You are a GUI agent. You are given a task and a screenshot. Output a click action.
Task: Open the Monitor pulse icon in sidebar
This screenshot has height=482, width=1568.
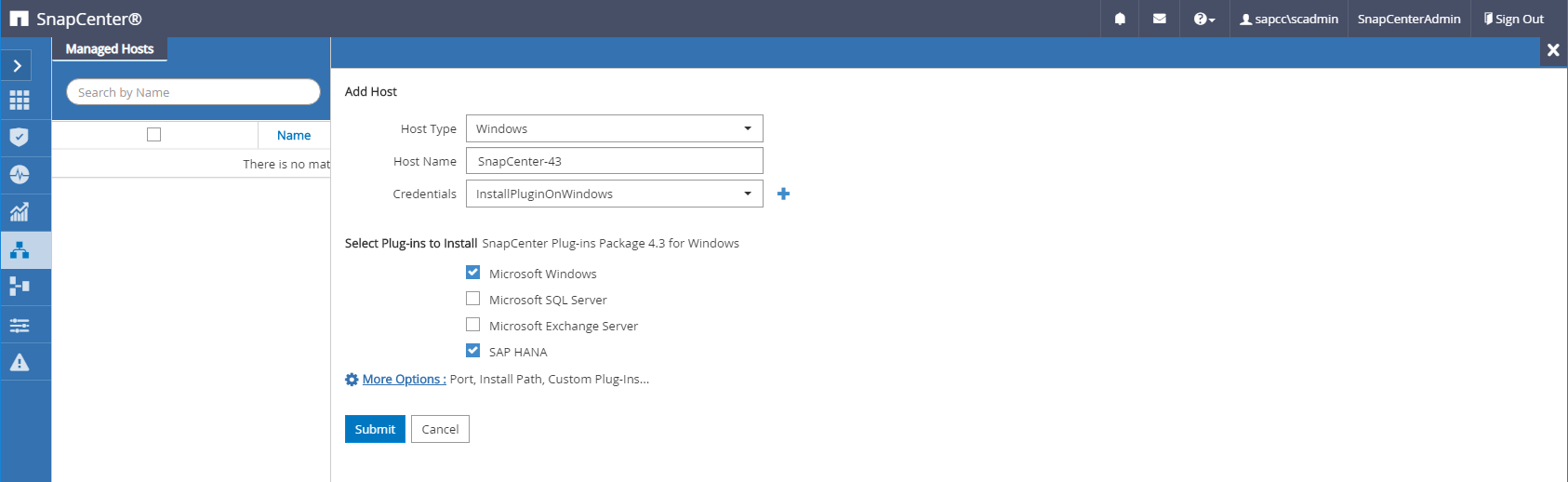(x=20, y=174)
